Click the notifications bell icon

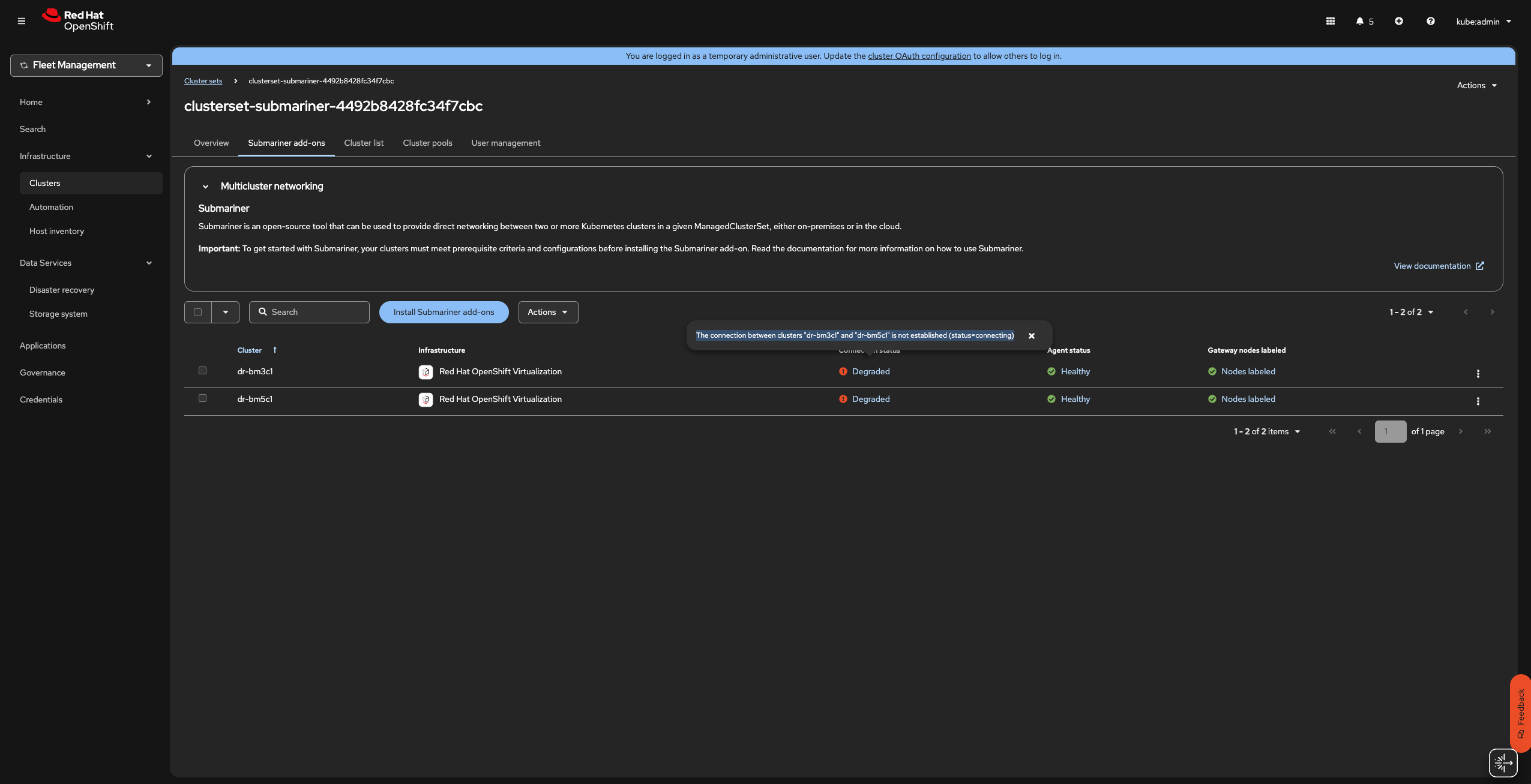tap(1360, 21)
